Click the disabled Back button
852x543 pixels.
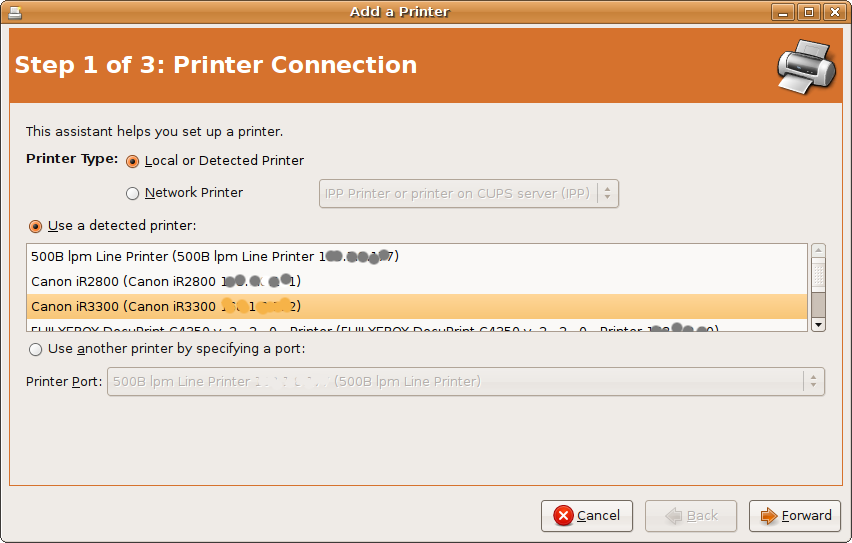click(x=691, y=516)
